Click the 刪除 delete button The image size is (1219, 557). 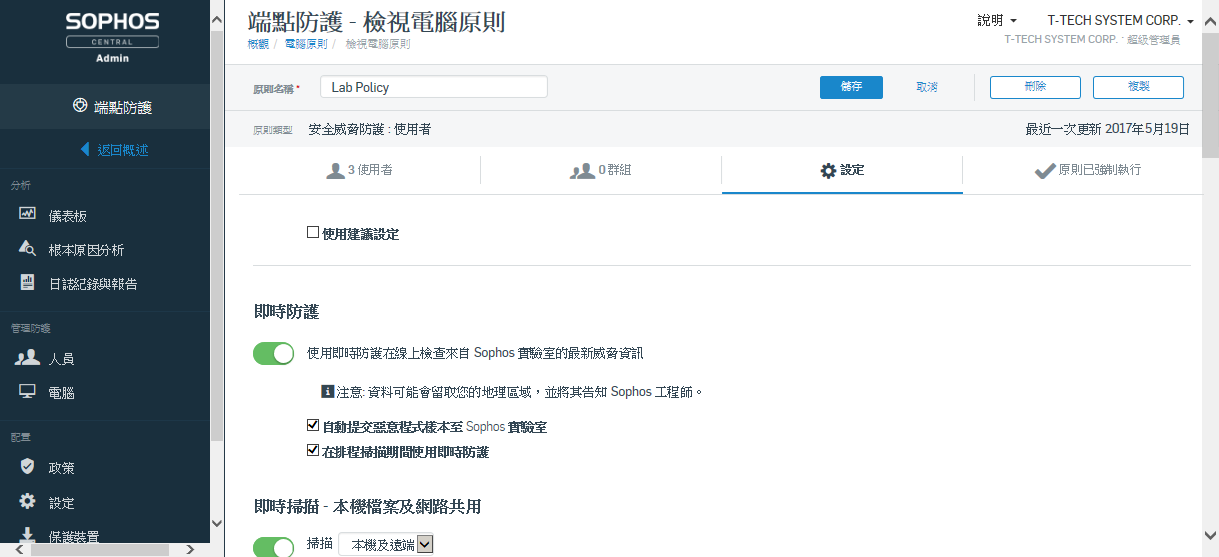tap(1035, 87)
